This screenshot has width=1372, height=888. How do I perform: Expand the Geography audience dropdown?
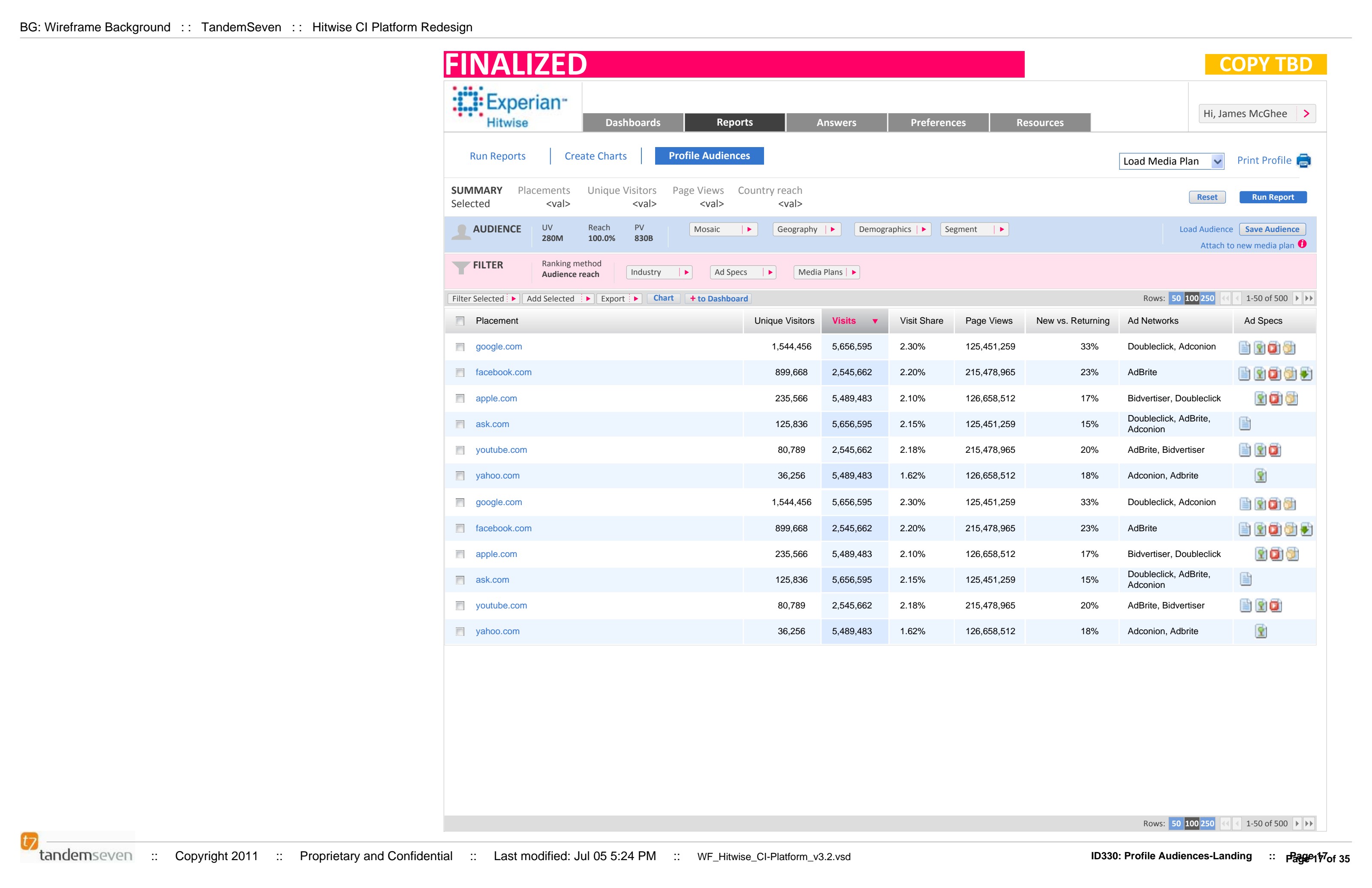(806, 229)
